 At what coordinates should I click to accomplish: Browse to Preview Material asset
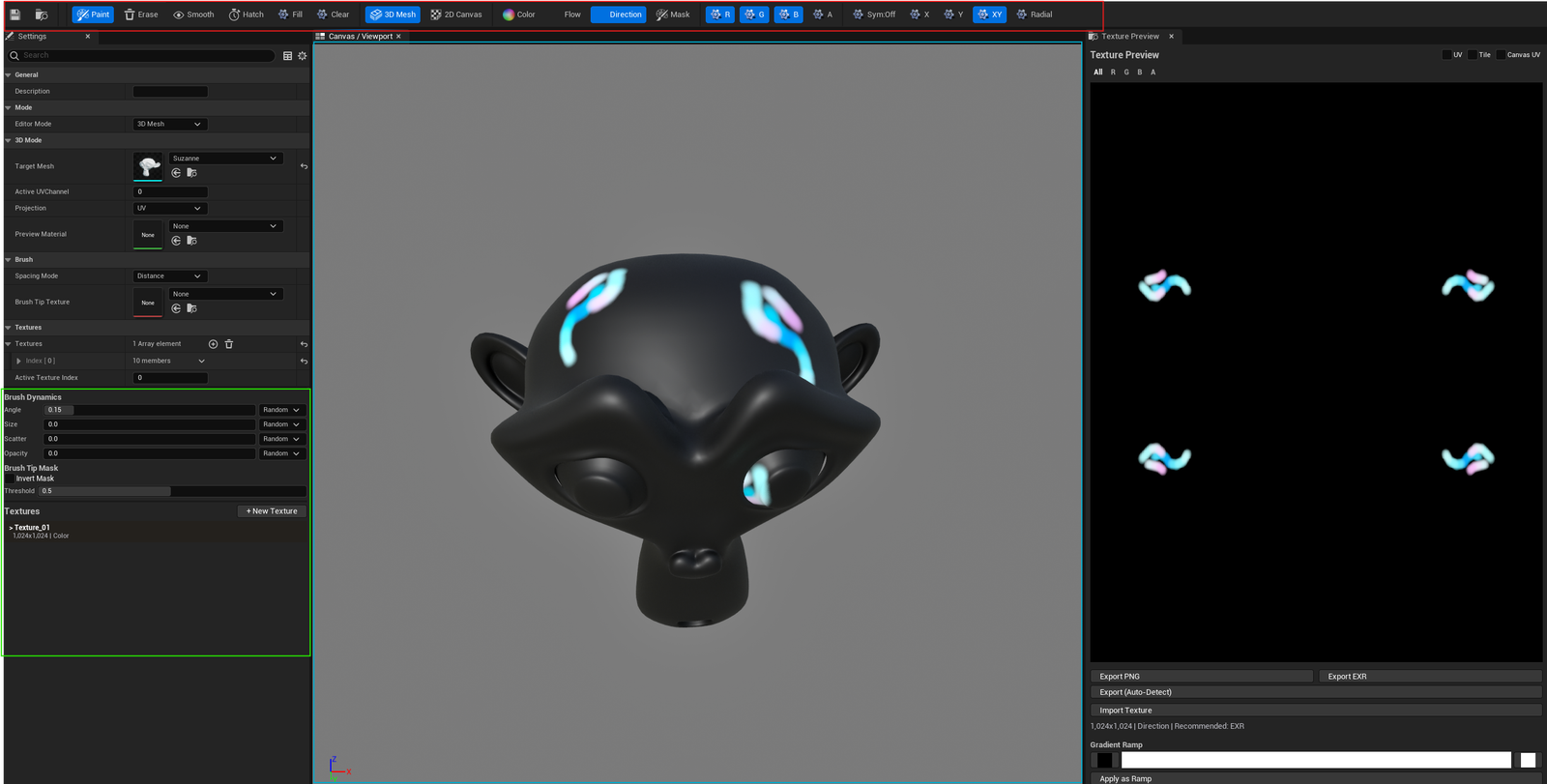point(191,241)
